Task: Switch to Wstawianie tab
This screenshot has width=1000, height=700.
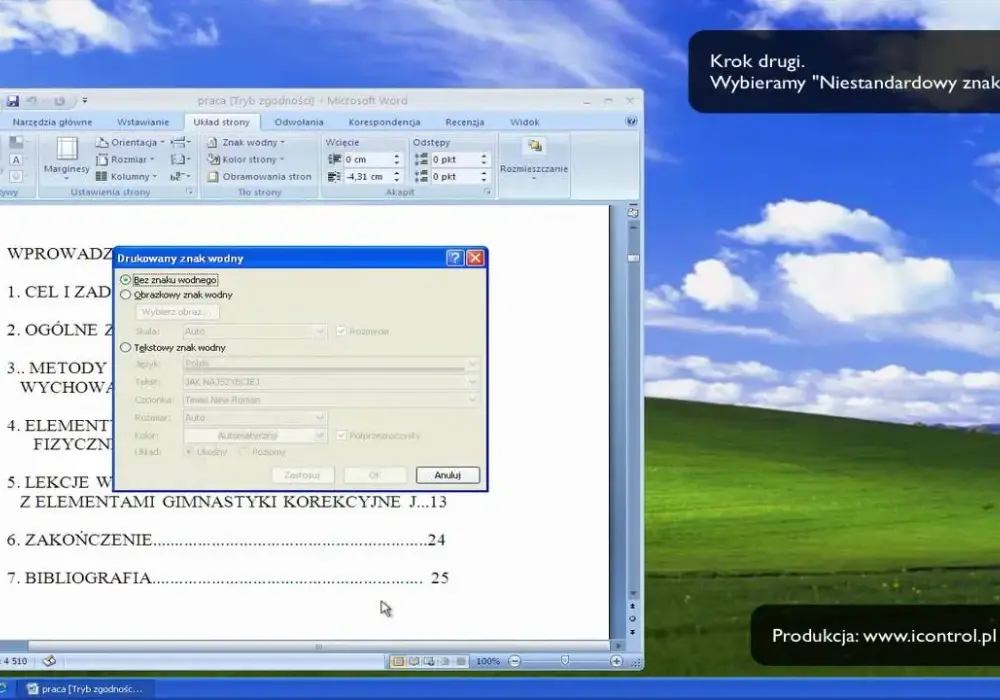Action: tap(143, 122)
